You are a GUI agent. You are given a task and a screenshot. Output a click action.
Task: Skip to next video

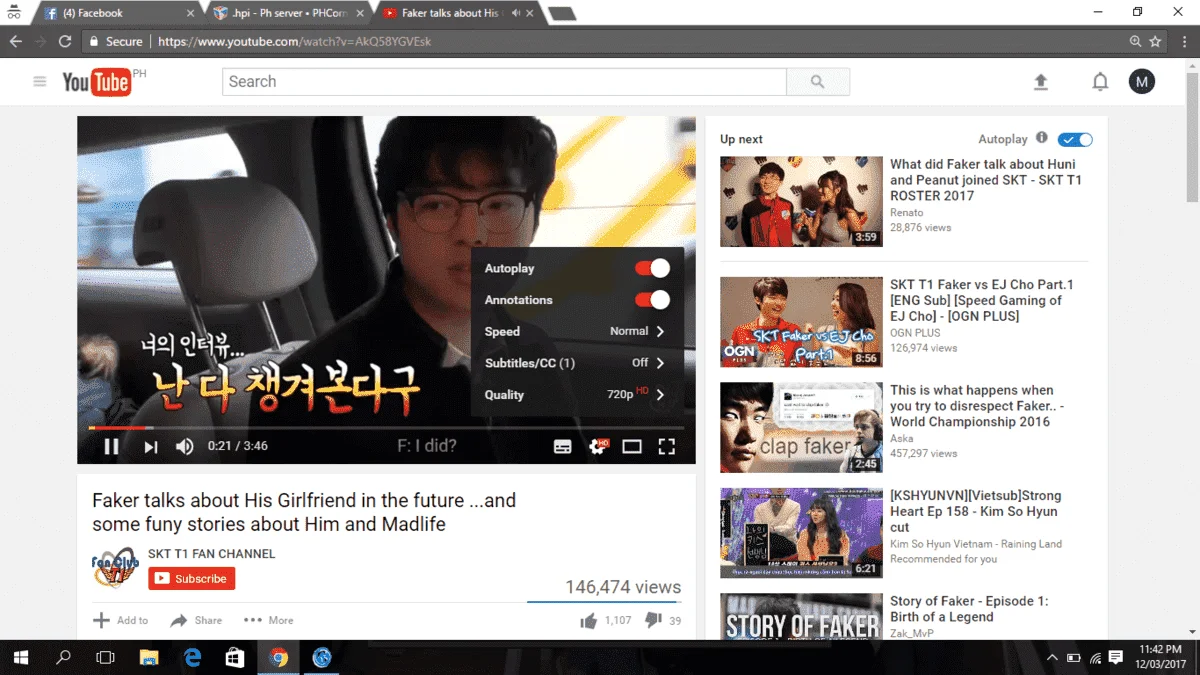click(x=151, y=446)
